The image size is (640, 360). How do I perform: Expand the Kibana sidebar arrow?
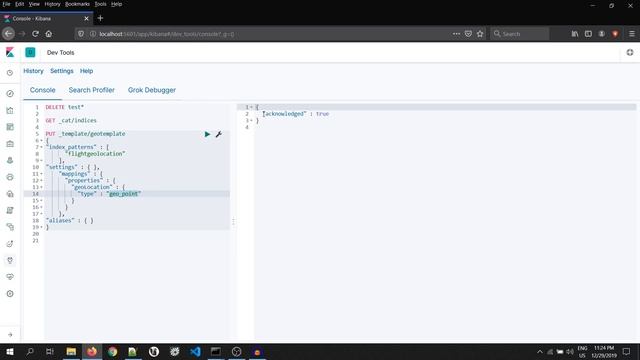(x=10, y=335)
